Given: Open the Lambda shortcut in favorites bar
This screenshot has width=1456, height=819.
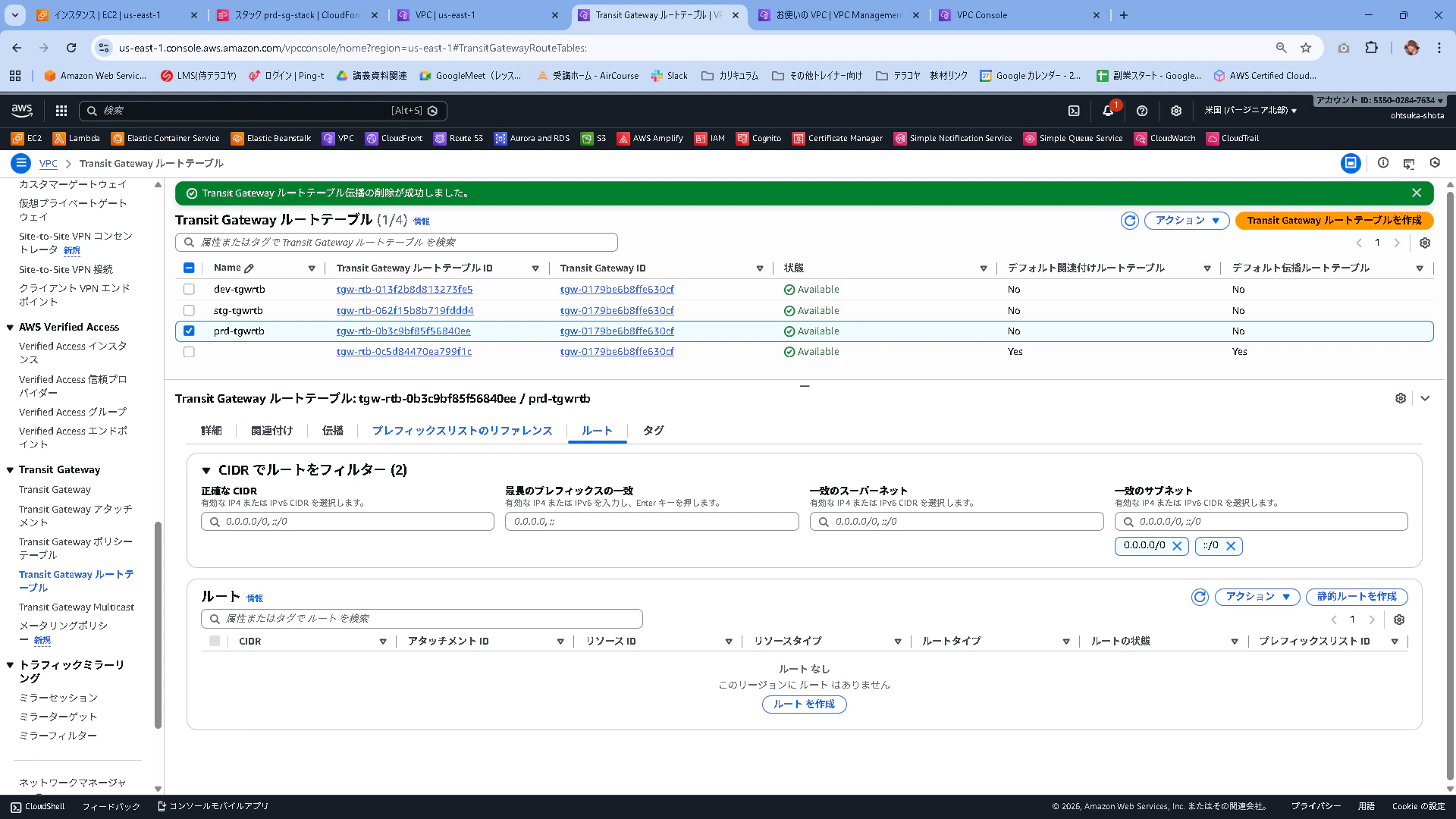Looking at the screenshot, I should (x=76, y=139).
